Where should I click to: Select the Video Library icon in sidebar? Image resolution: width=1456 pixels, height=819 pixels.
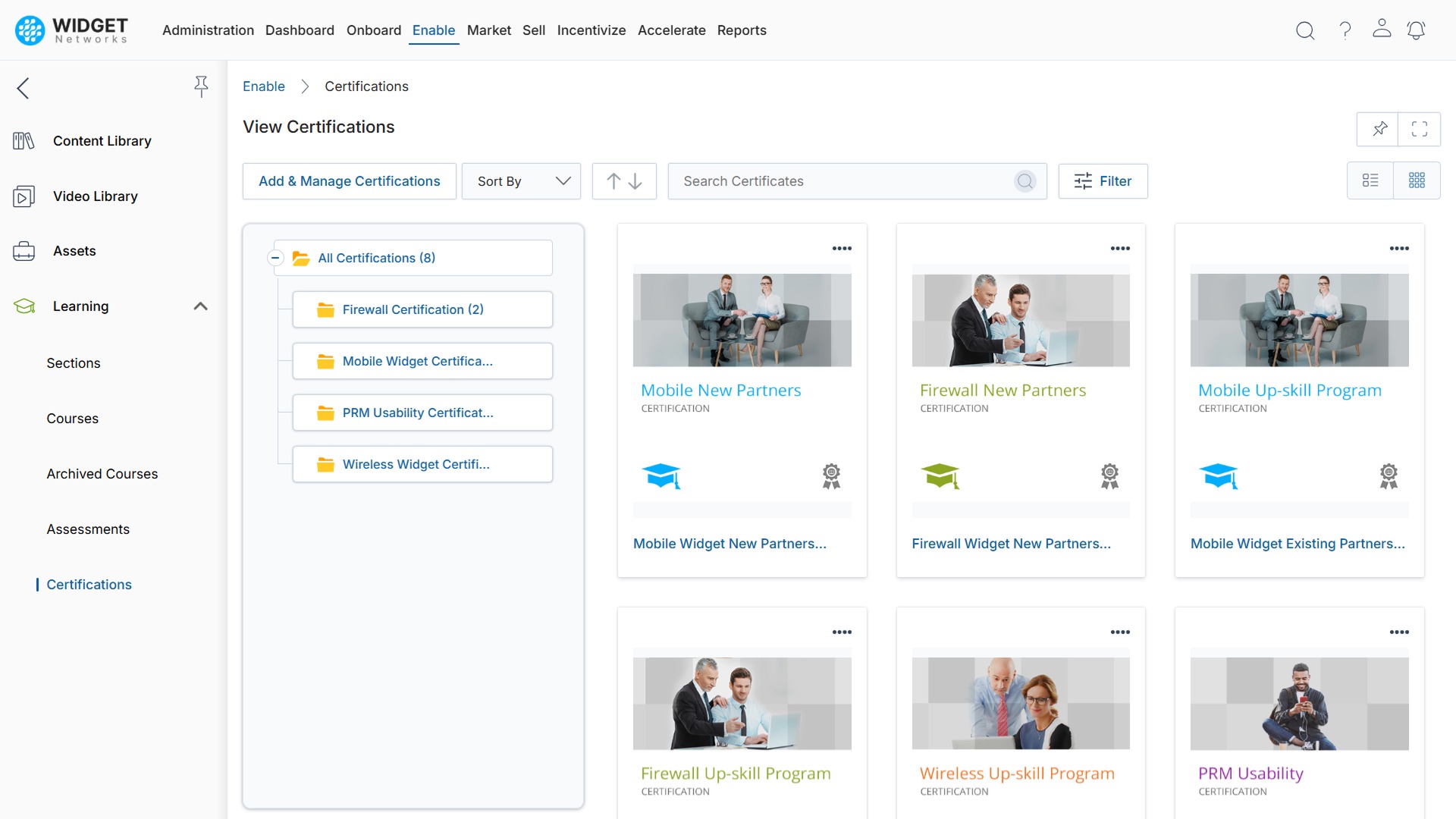(23, 196)
